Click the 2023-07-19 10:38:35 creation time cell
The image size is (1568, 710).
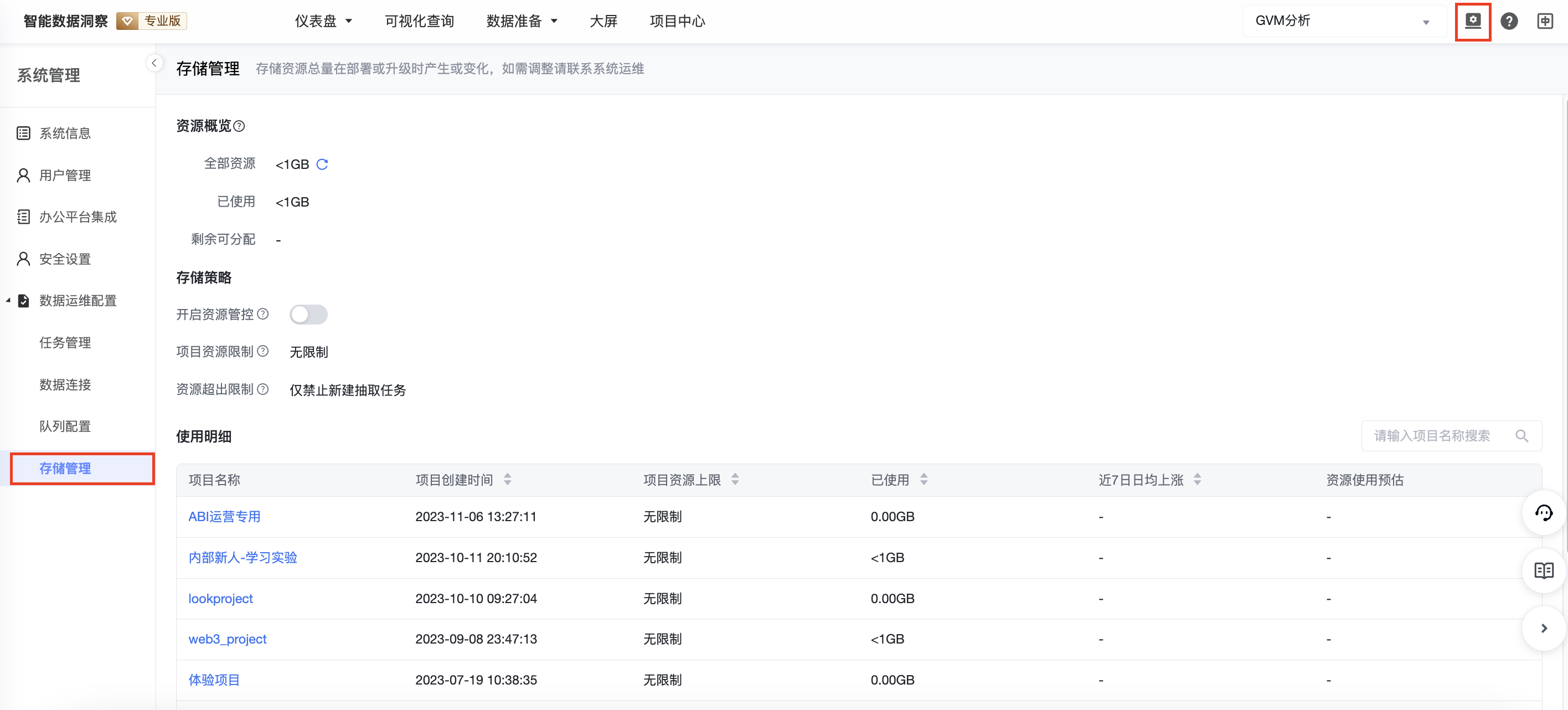(x=476, y=680)
